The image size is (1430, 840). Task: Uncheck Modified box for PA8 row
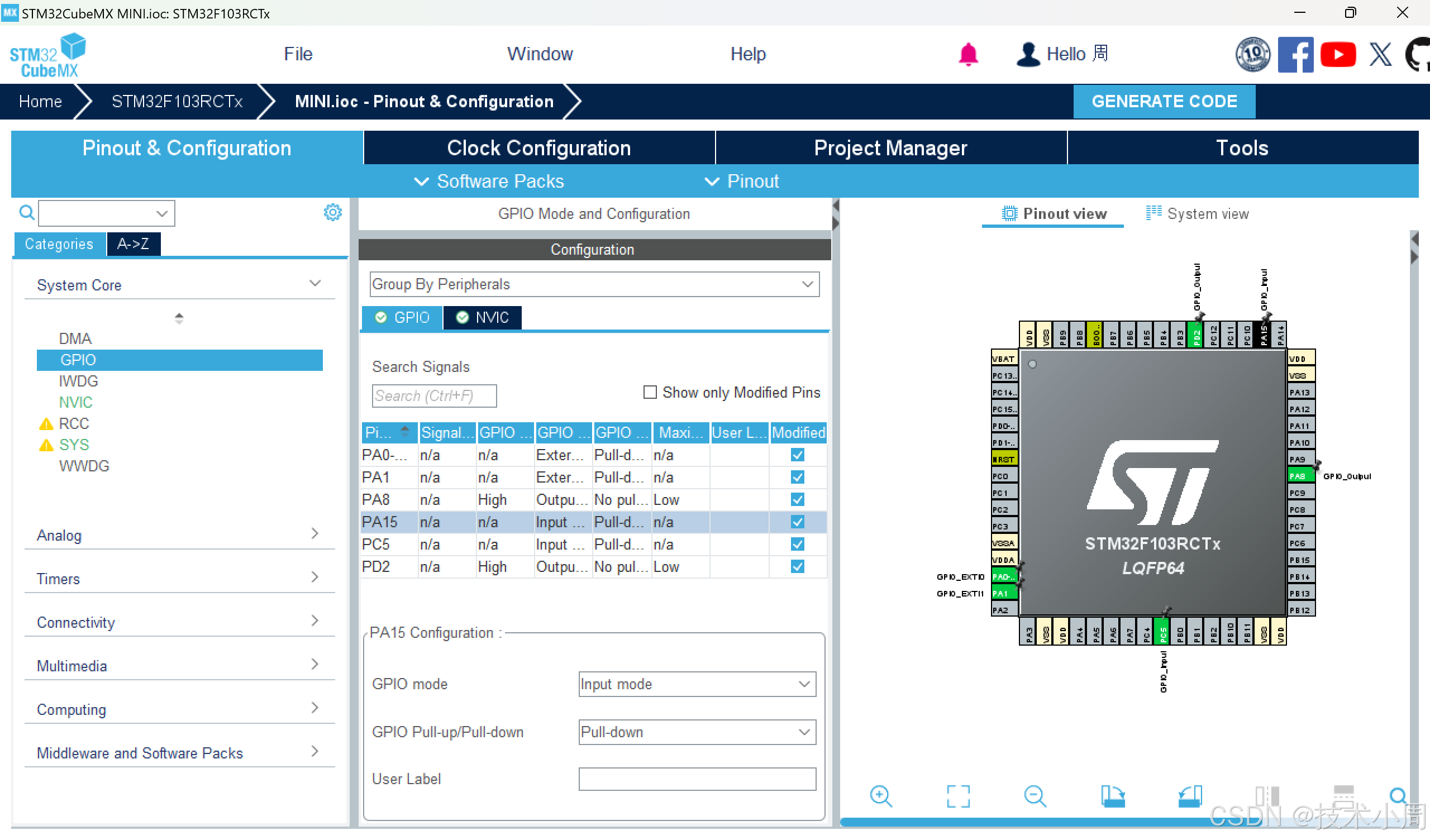click(x=797, y=500)
